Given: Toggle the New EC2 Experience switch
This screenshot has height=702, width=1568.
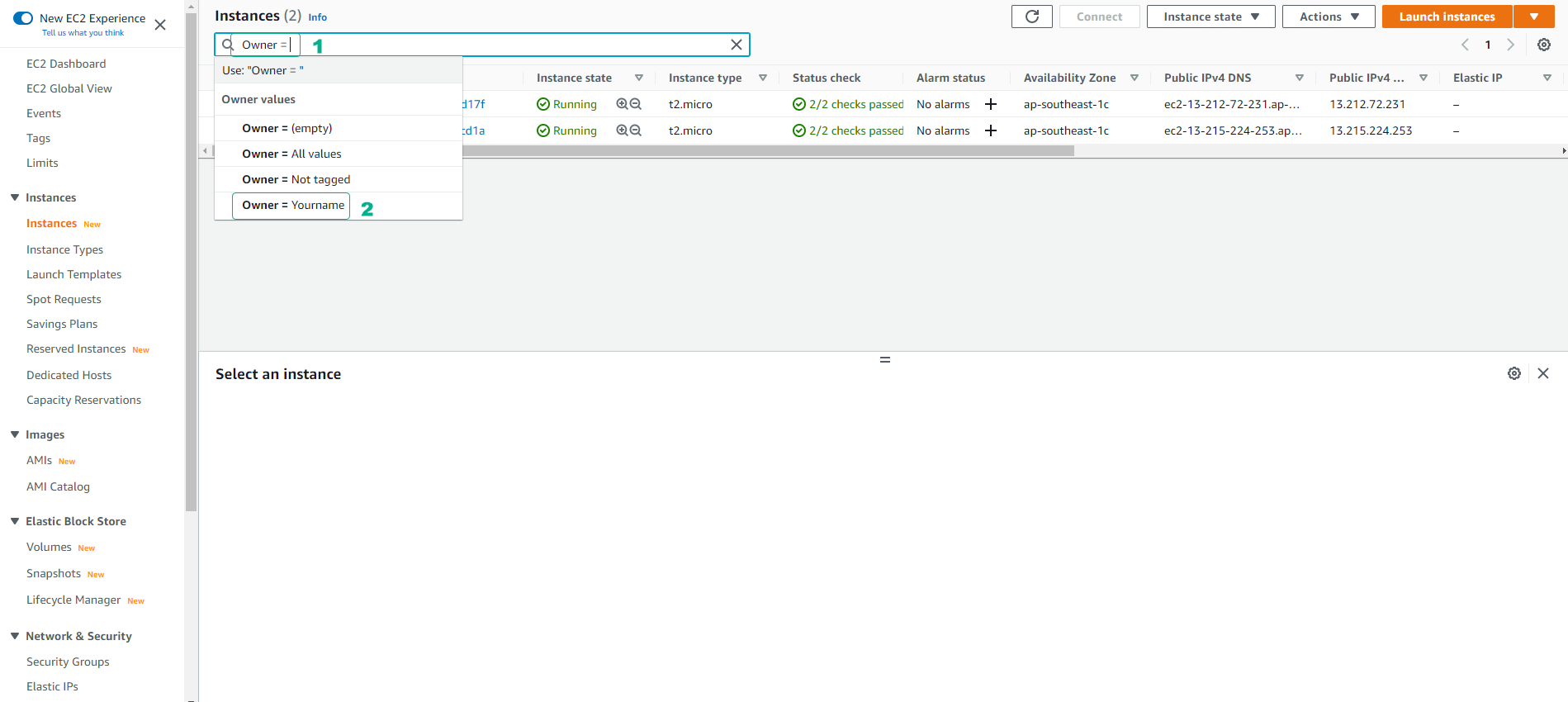Looking at the screenshot, I should click(23, 18).
